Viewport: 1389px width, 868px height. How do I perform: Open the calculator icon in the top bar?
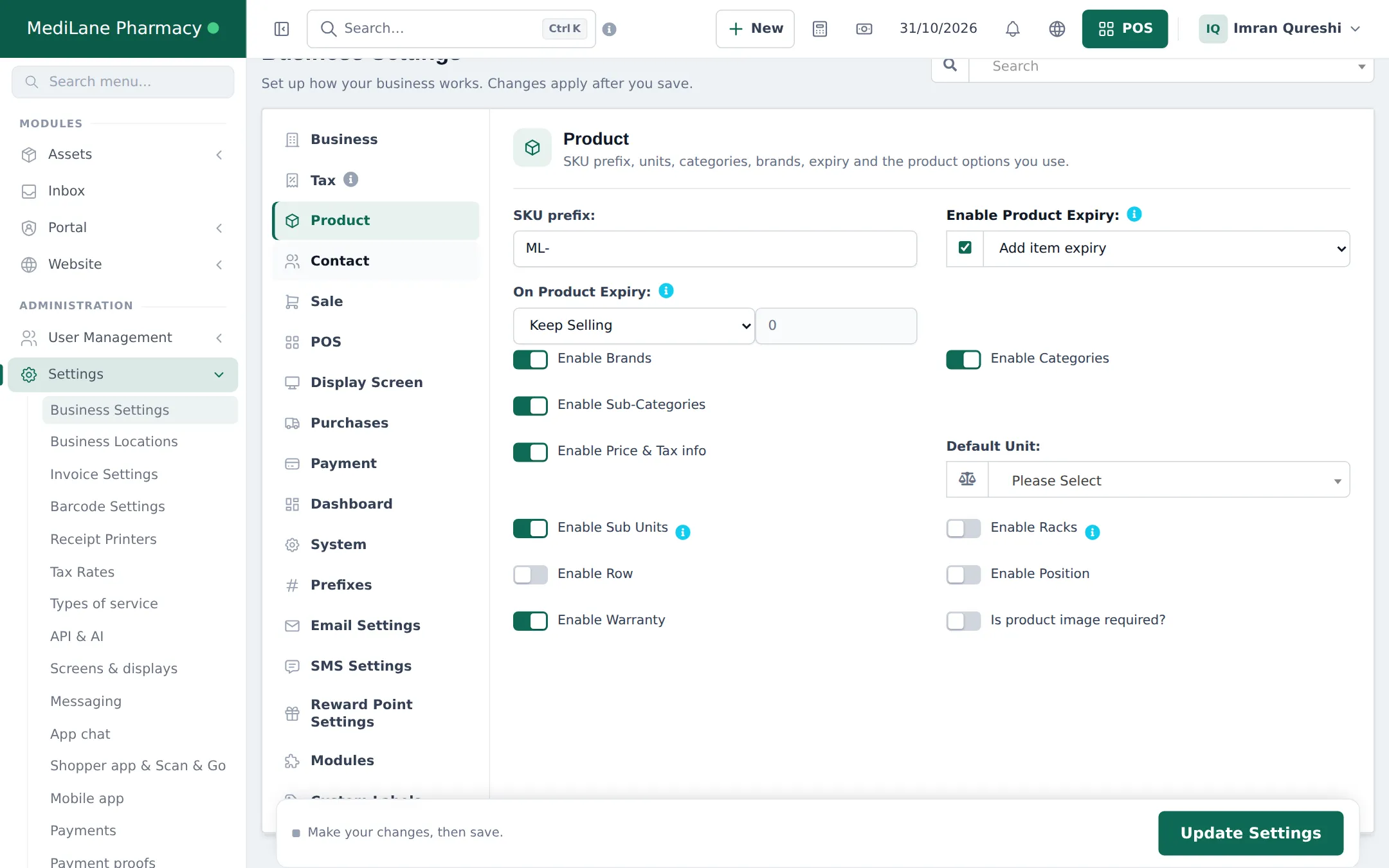(x=820, y=29)
